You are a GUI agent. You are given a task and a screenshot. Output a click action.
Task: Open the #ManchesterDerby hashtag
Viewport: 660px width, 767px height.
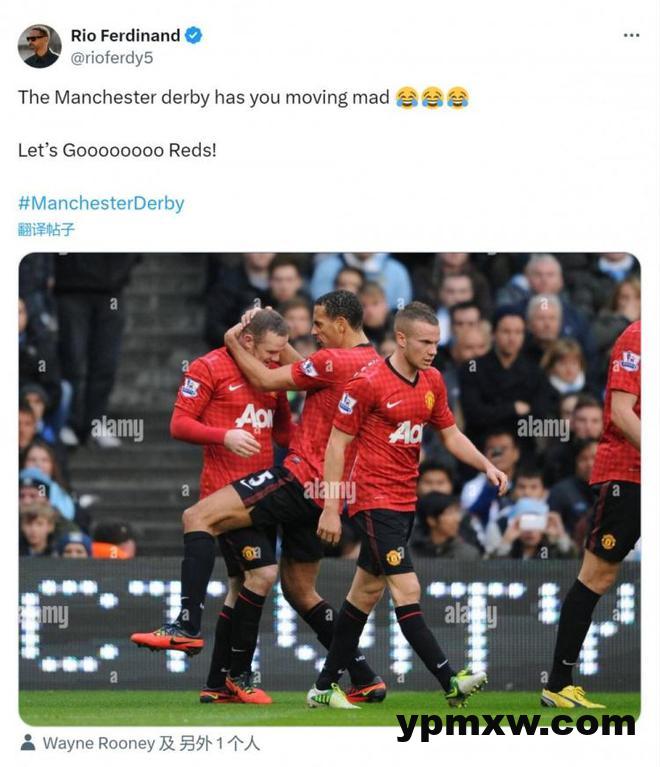click(x=101, y=203)
